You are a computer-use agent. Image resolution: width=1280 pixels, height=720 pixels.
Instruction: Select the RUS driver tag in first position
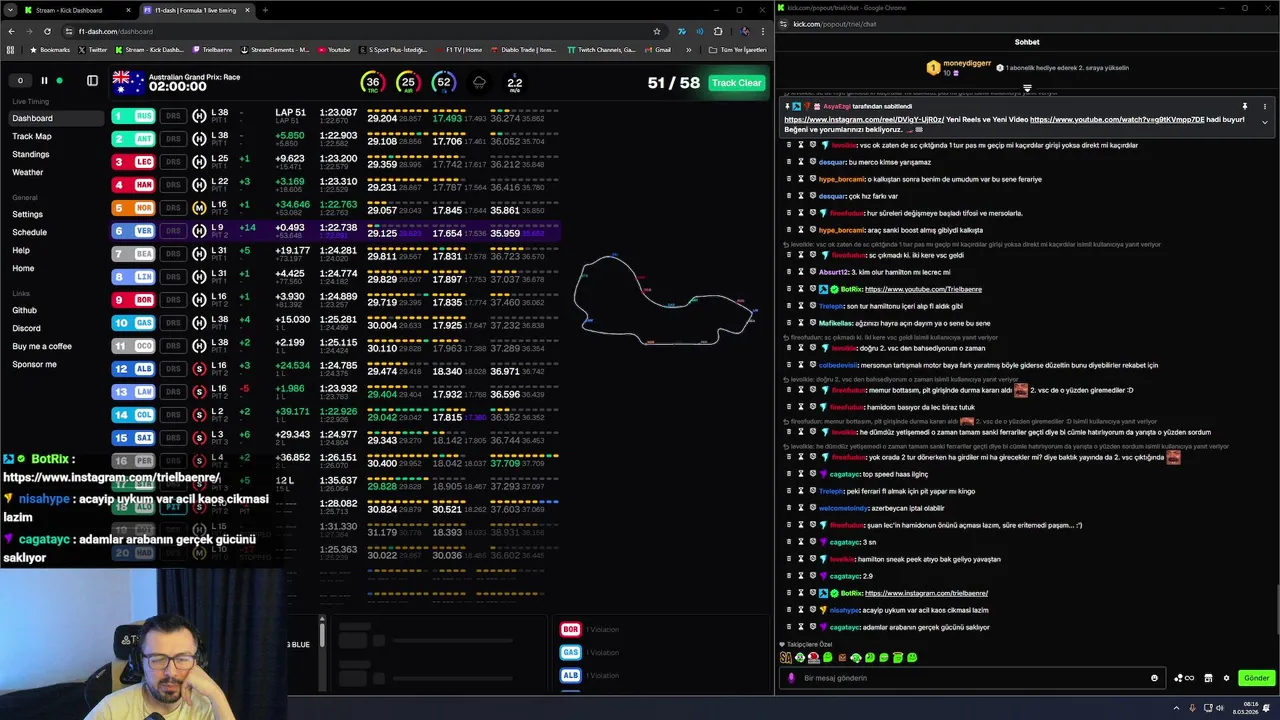[x=133, y=116]
